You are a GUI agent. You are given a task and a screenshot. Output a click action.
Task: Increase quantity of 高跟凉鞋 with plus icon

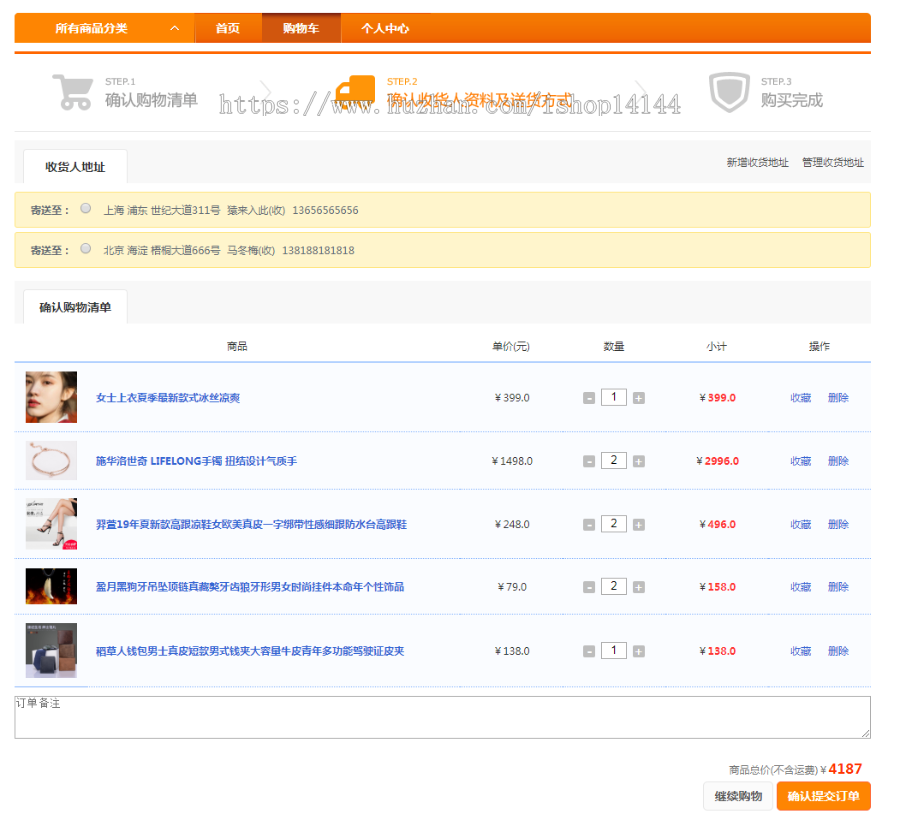coord(637,523)
